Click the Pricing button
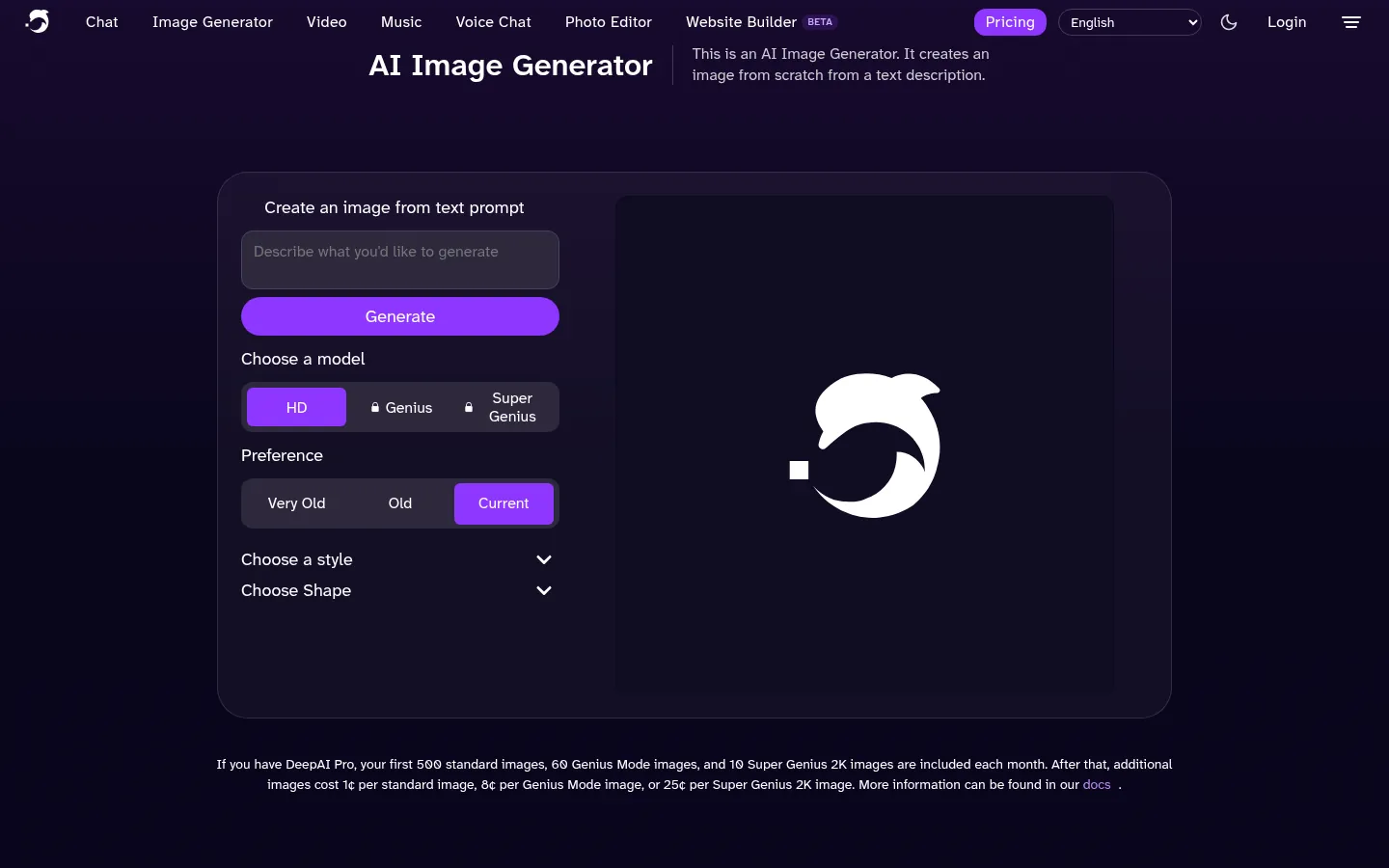Viewport: 1389px width, 868px height. click(x=1010, y=22)
